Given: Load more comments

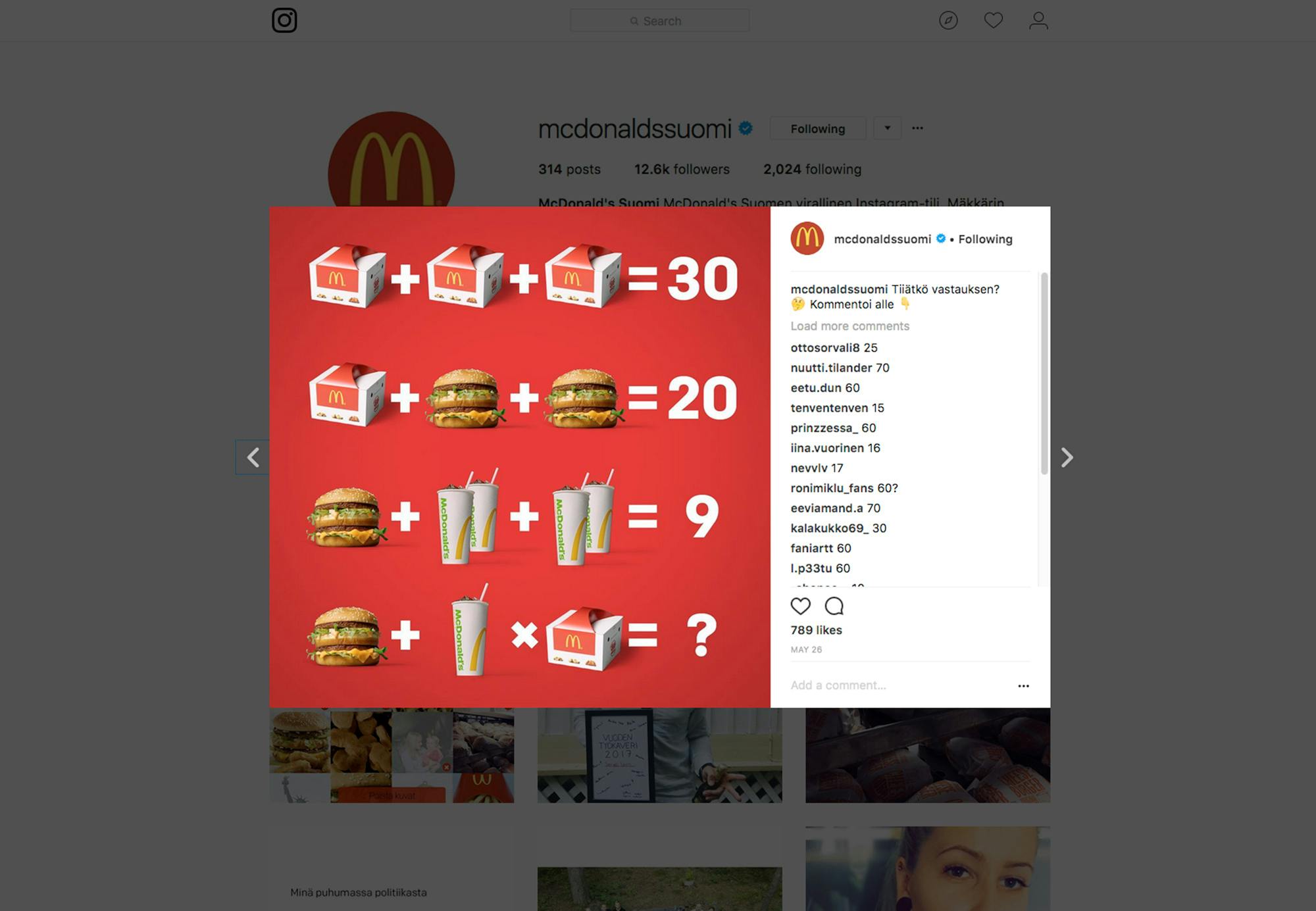Looking at the screenshot, I should 849,326.
